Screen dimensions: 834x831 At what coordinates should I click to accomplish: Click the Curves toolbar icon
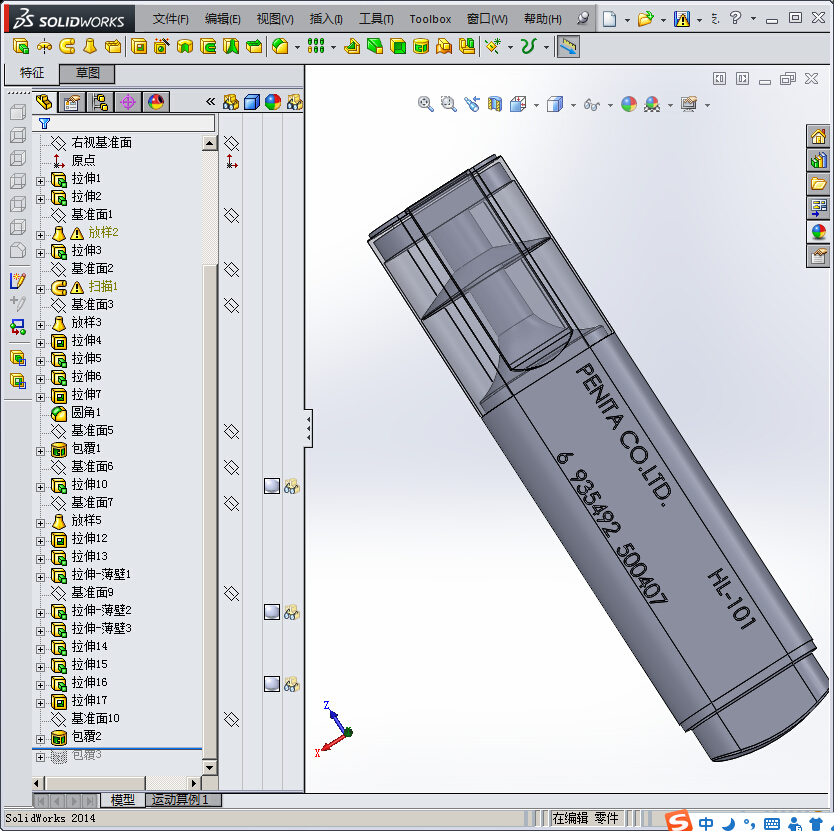[x=528, y=47]
